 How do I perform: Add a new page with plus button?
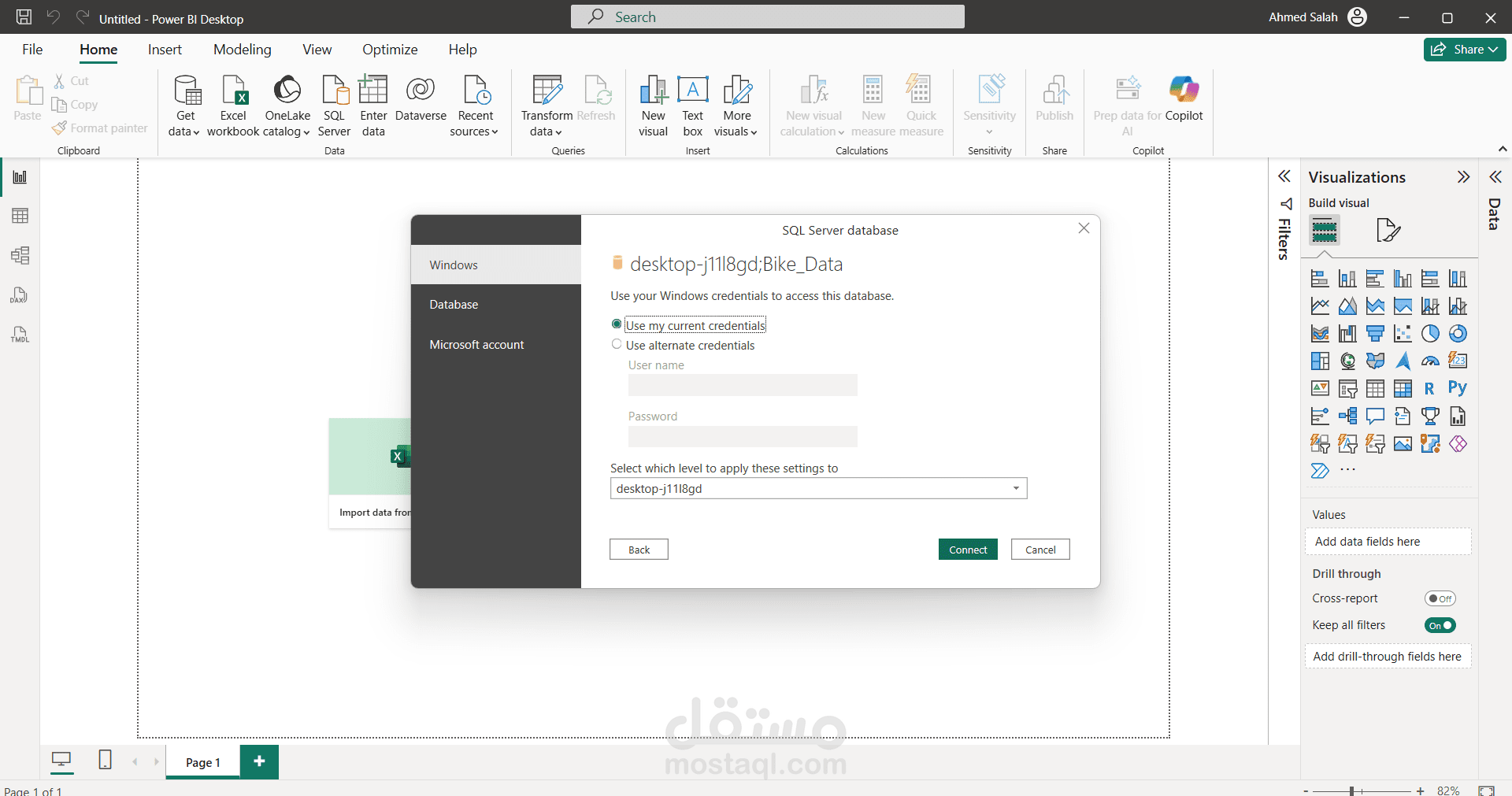pyautogui.click(x=259, y=761)
